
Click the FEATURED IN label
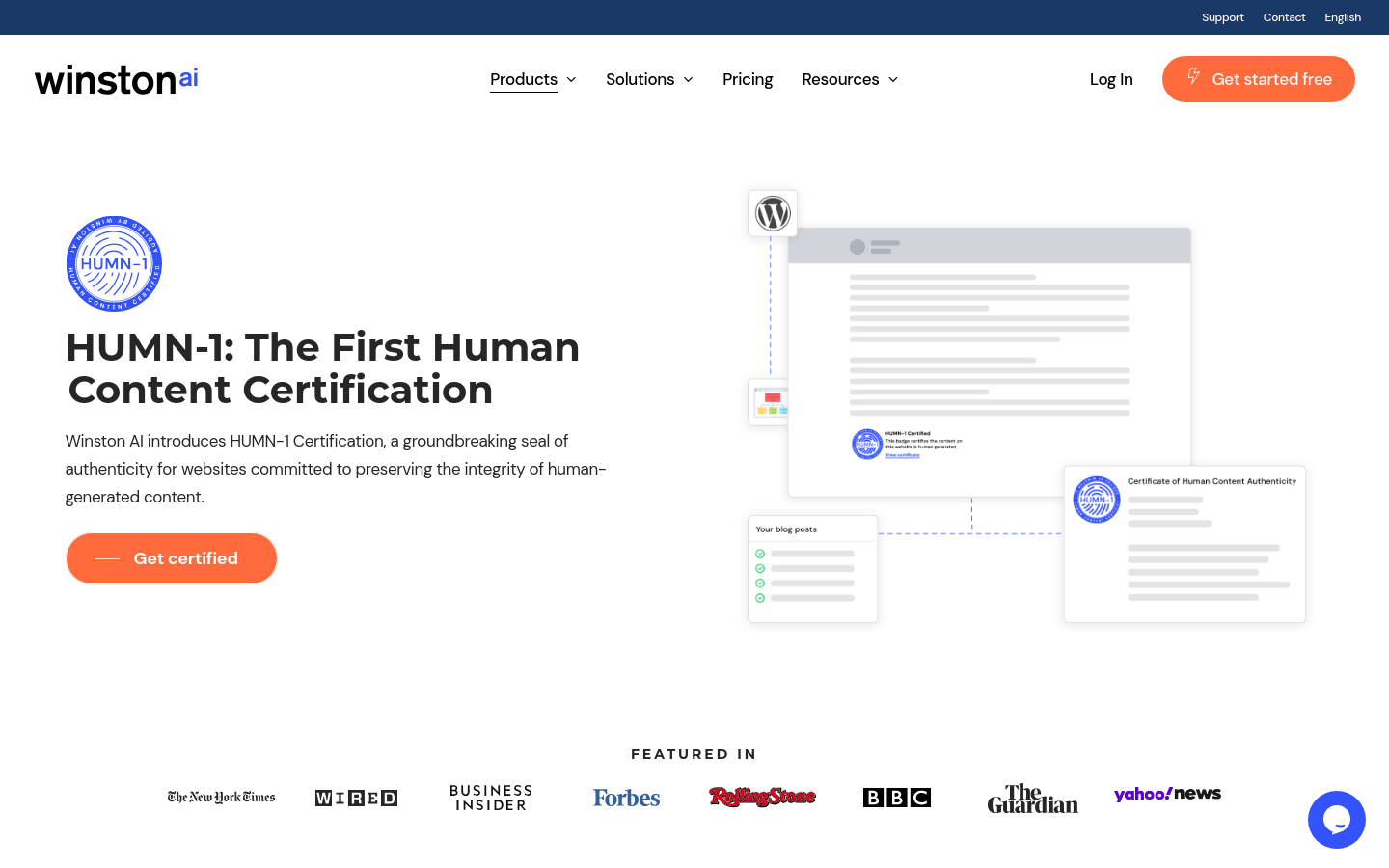click(694, 754)
